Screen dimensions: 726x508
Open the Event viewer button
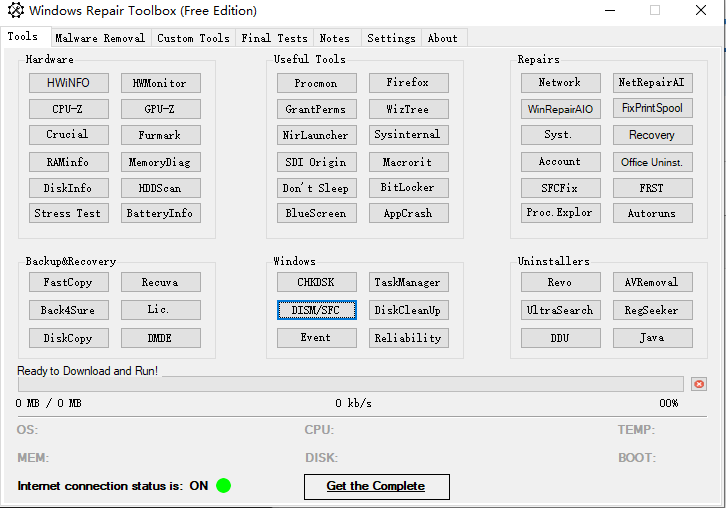[317, 338]
